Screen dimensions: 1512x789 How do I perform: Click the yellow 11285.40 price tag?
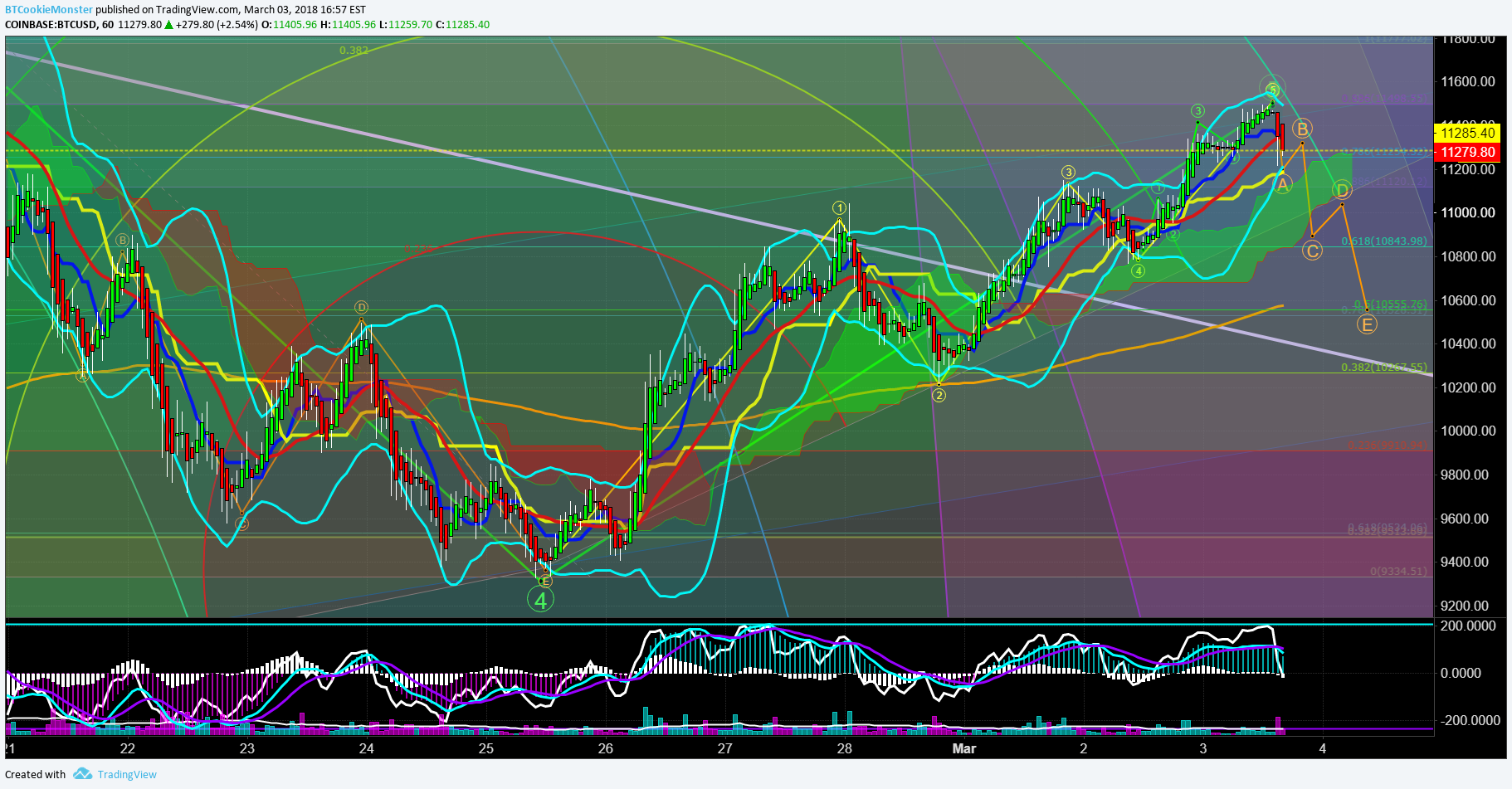pyautogui.click(x=1467, y=133)
